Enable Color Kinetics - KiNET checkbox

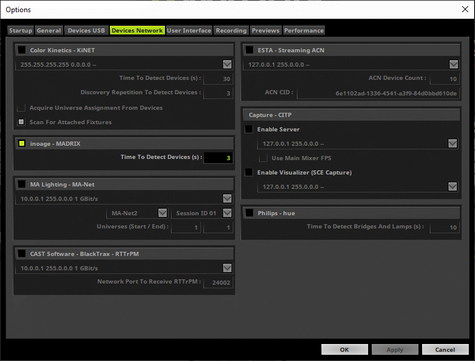tap(22, 50)
